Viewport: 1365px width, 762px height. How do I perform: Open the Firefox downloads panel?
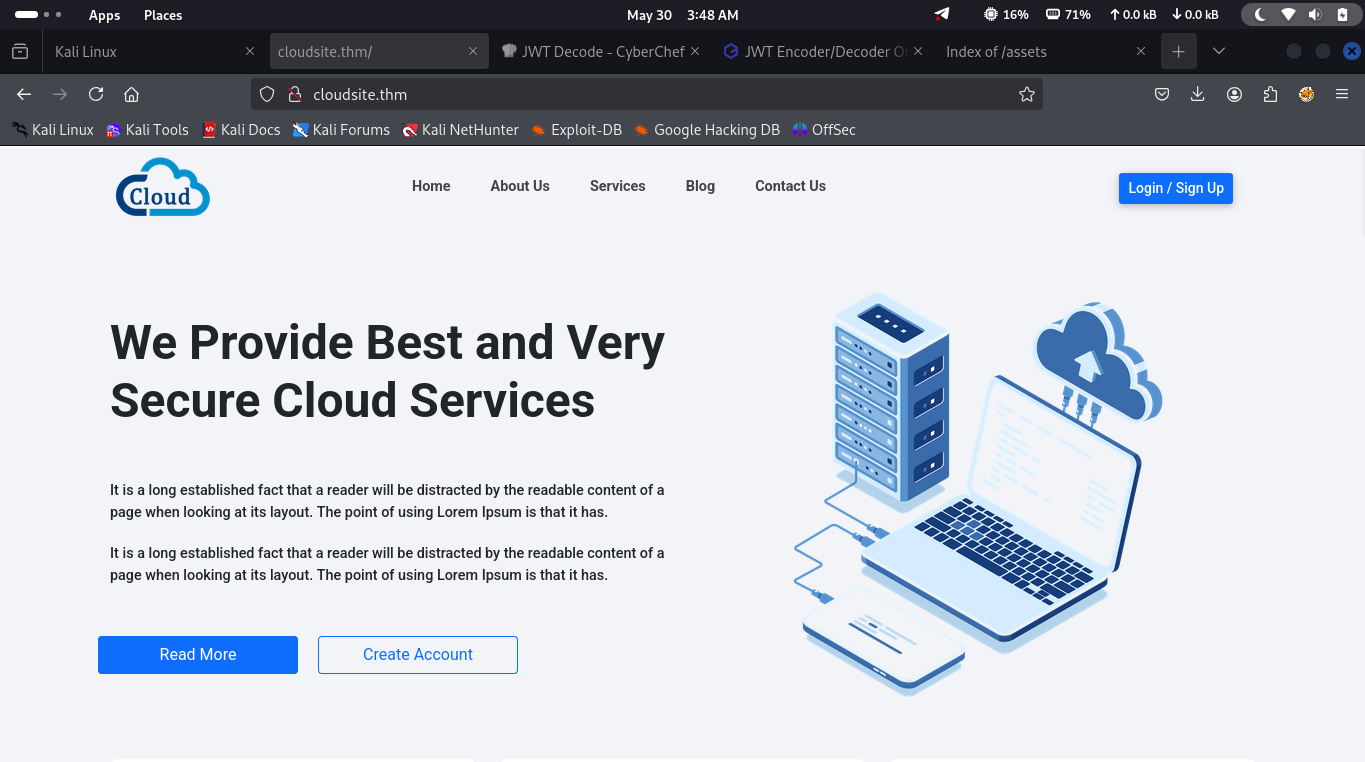point(1198,94)
